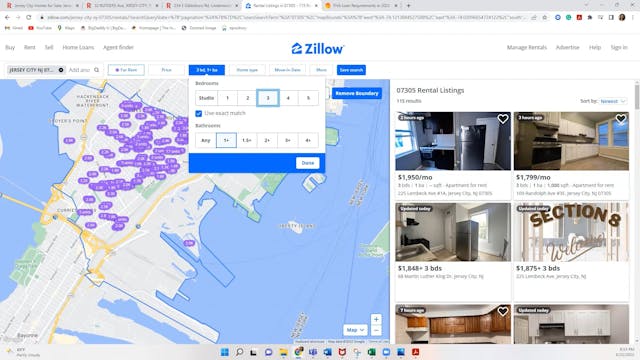Click the Zillow logo
The width and height of the screenshot is (640, 360).
point(318,49)
